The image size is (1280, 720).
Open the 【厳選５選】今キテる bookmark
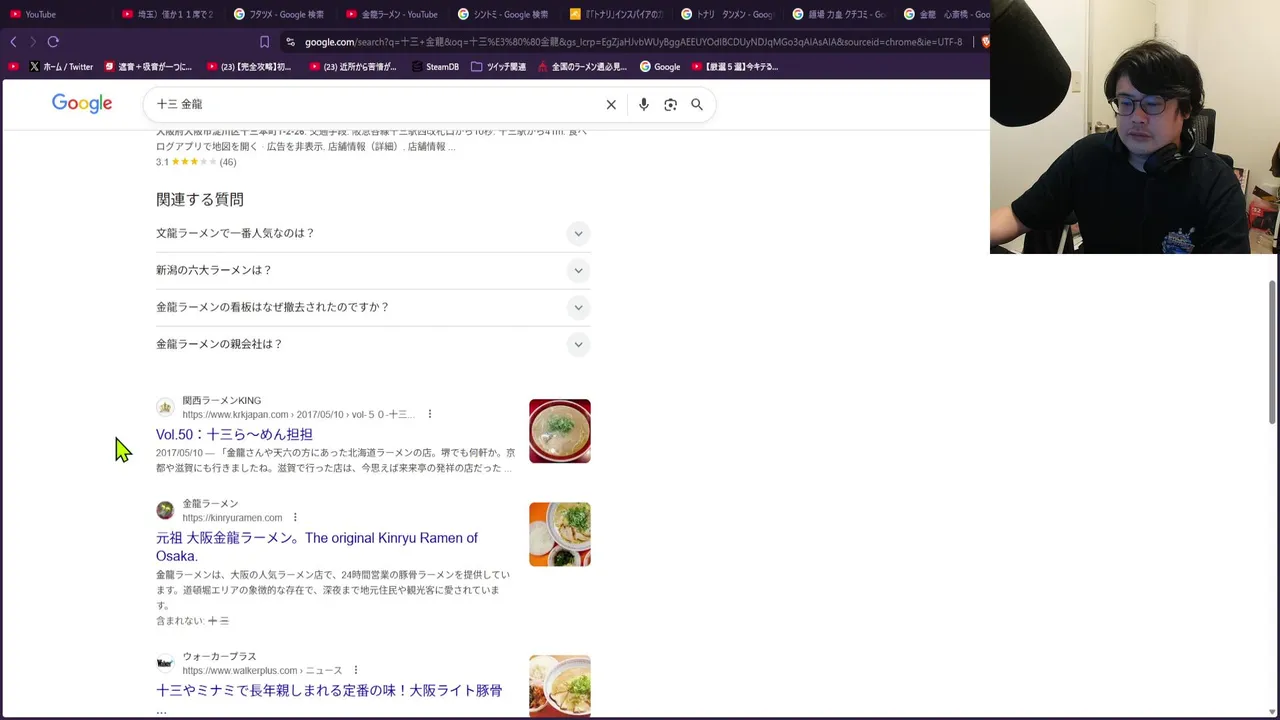pos(735,67)
